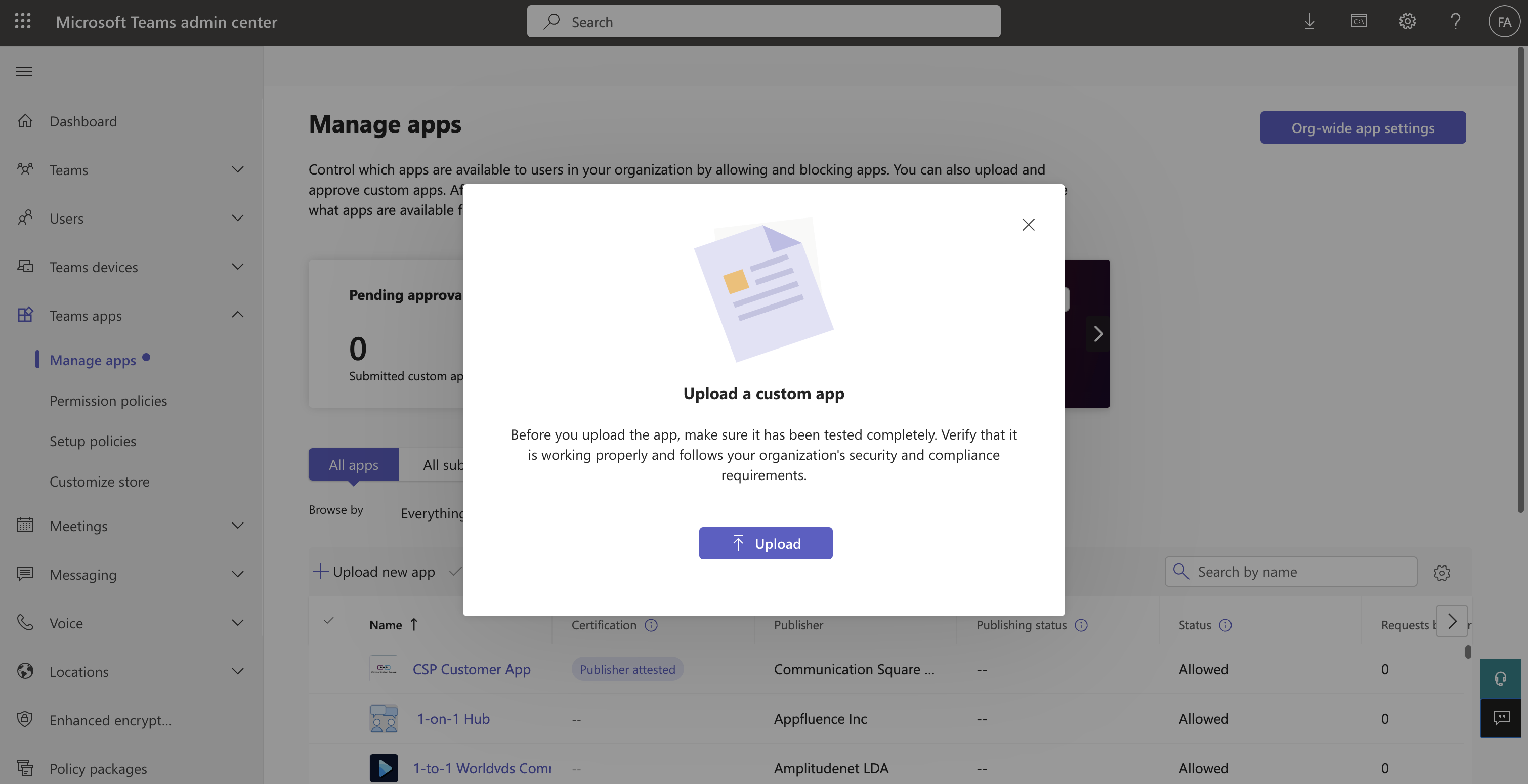Image resolution: width=1528 pixels, height=784 pixels.
Task: Click the download icon in header
Action: 1310,22
